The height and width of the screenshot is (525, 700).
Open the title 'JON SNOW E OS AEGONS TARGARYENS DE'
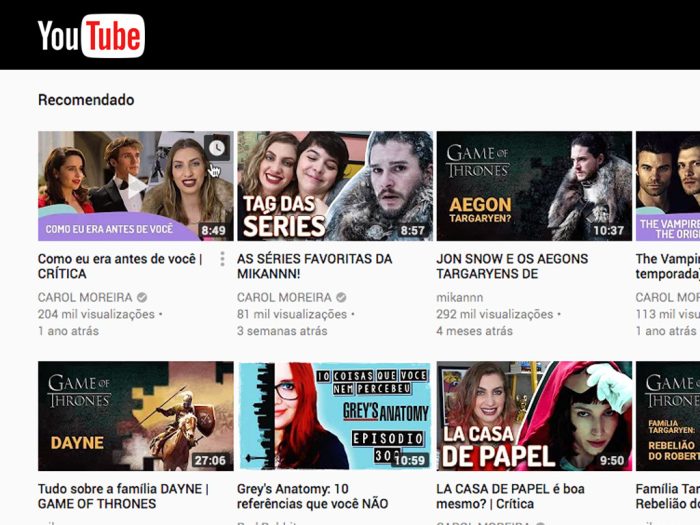click(512, 266)
